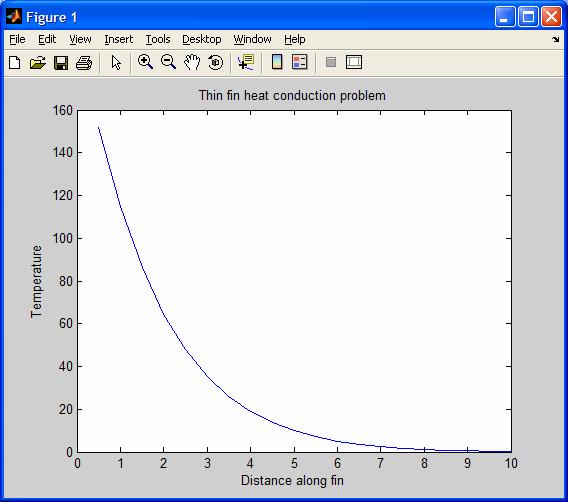
Task: Open file using the folder icon
Action: (38, 62)
